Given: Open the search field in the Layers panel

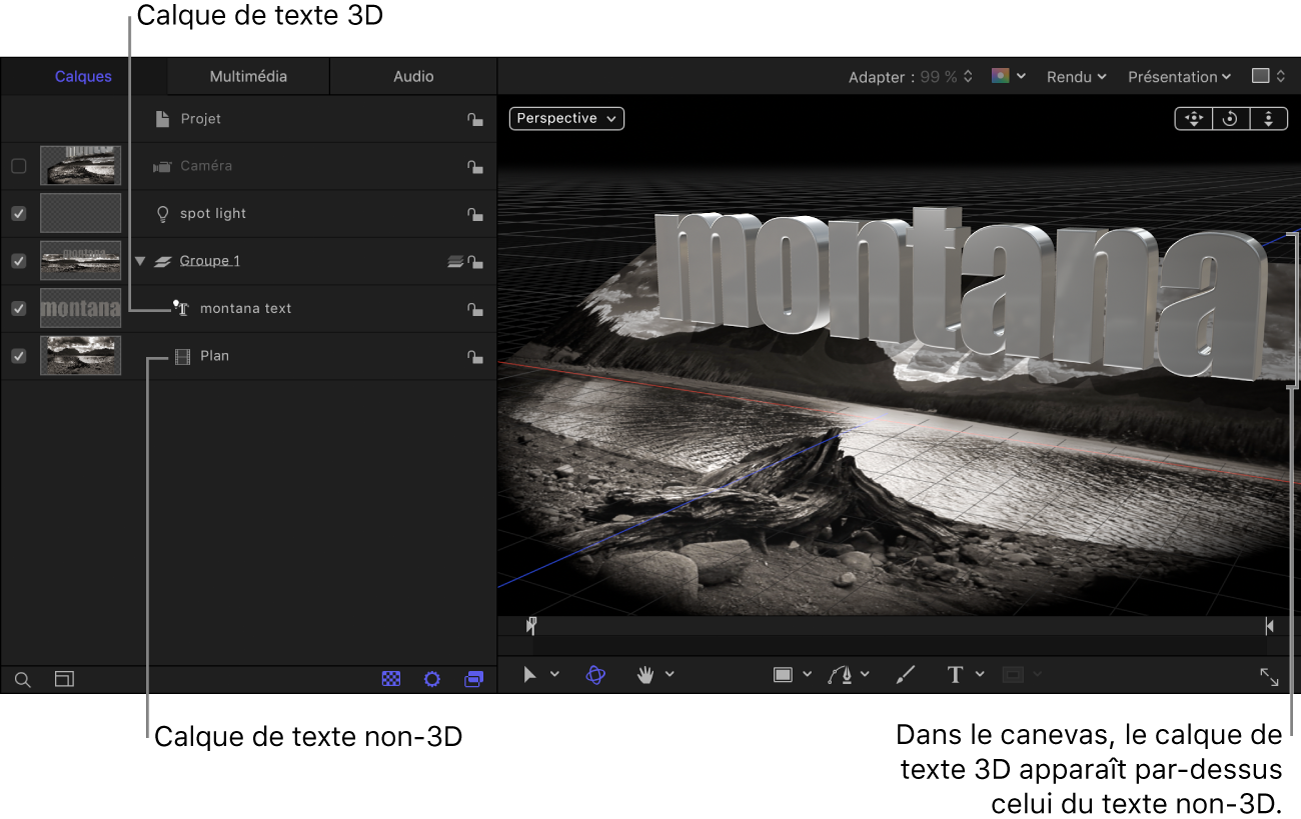Looking at the screenshot, I should tap(22, 679).
